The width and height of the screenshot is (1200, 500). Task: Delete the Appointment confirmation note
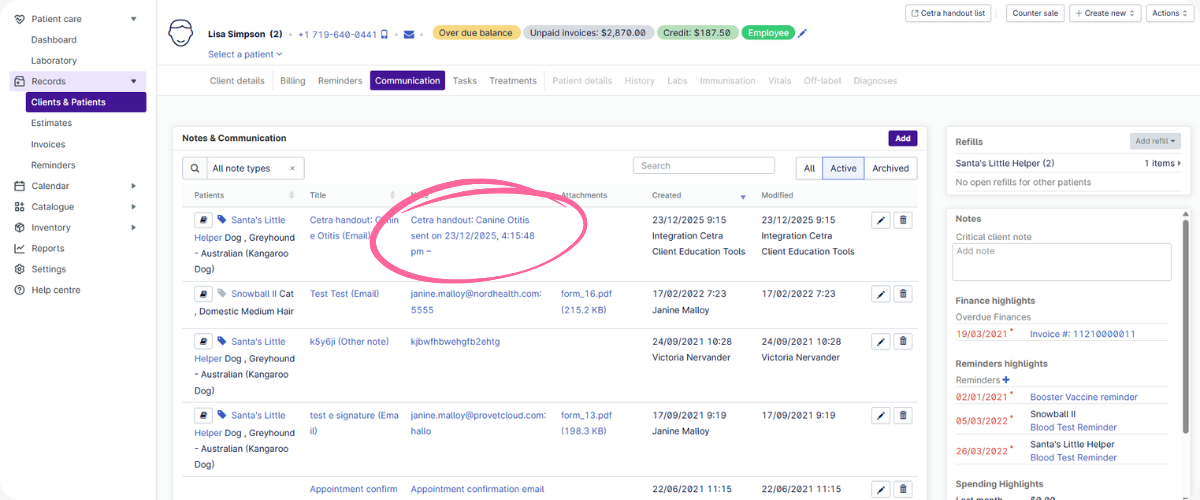pos(903,489)
